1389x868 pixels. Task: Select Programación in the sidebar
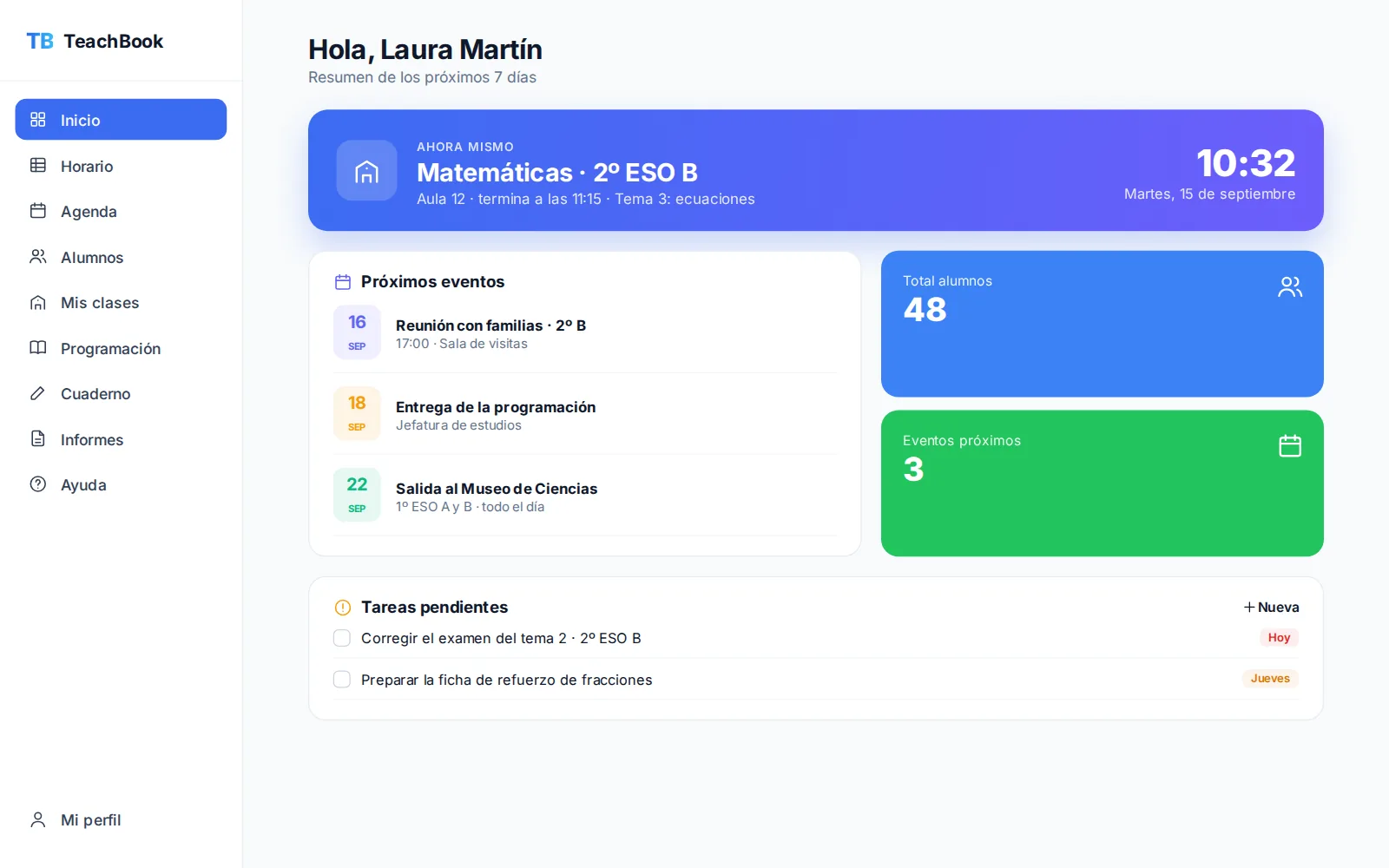[121, 348]
